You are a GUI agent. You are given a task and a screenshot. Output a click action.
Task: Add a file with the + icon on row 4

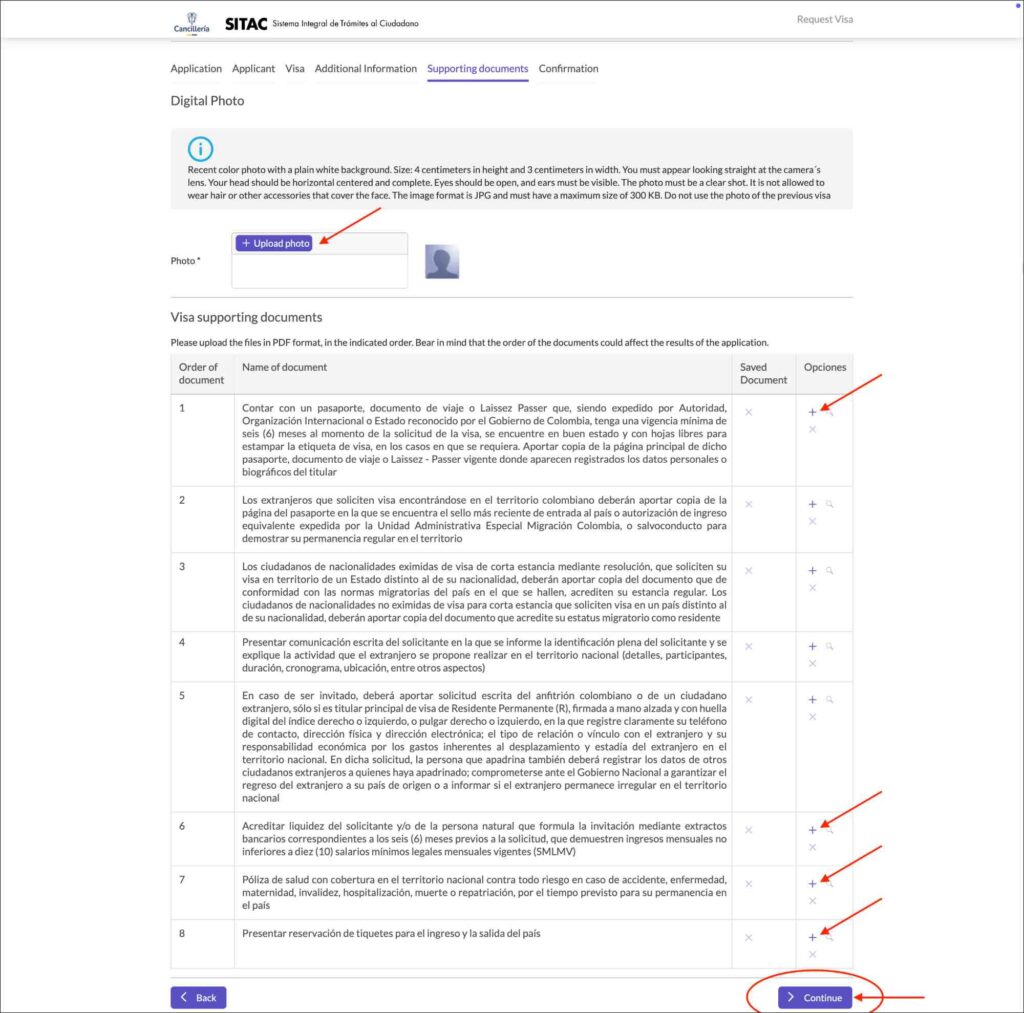pos(812,647)
